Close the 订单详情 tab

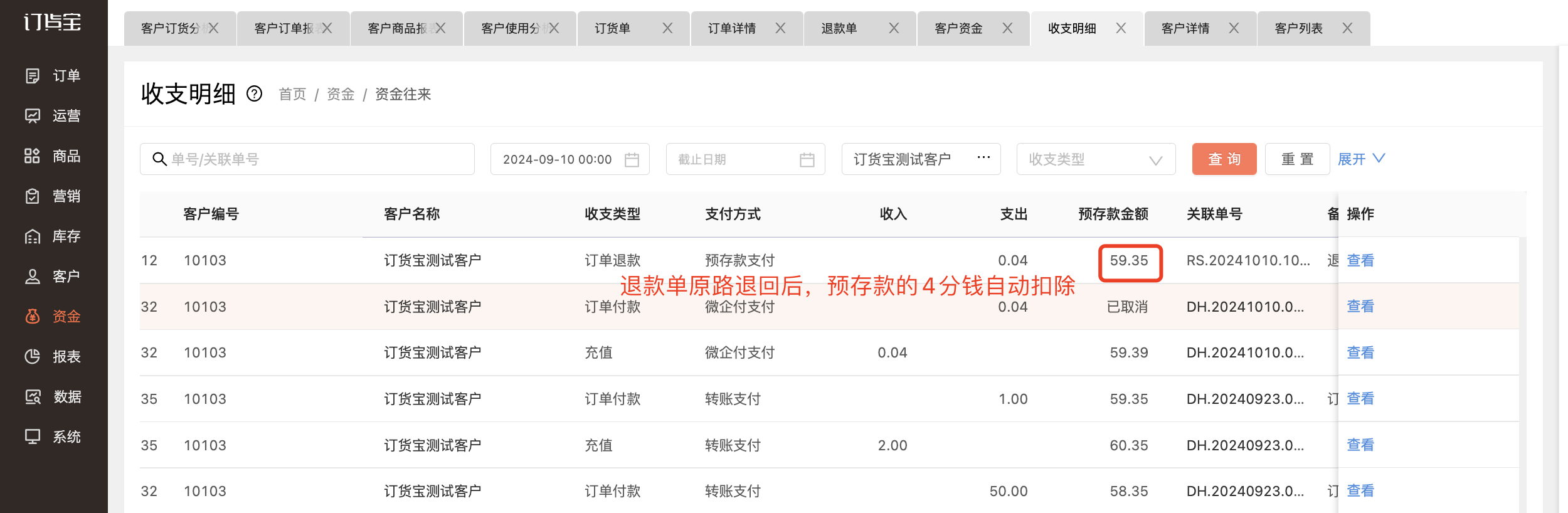pos(780,28)
